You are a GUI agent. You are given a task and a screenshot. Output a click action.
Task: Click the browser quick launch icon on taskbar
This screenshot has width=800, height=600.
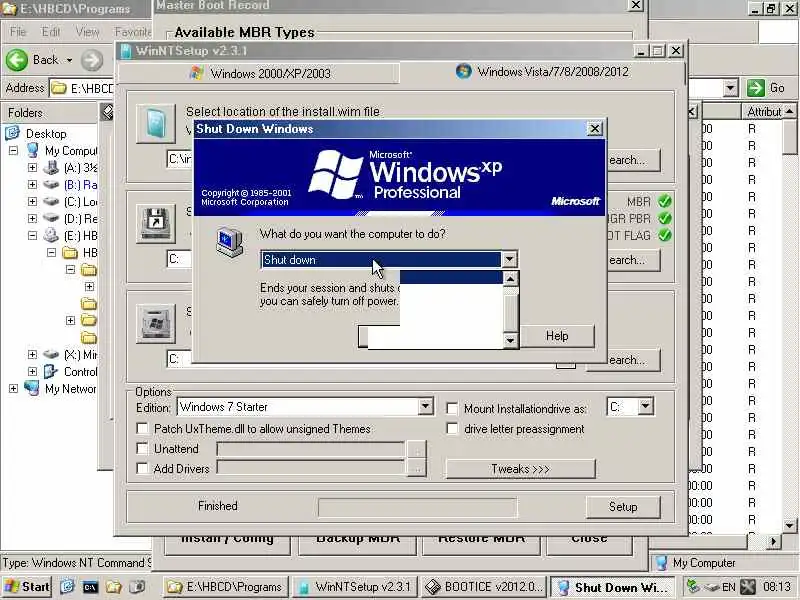click(67, 587)
